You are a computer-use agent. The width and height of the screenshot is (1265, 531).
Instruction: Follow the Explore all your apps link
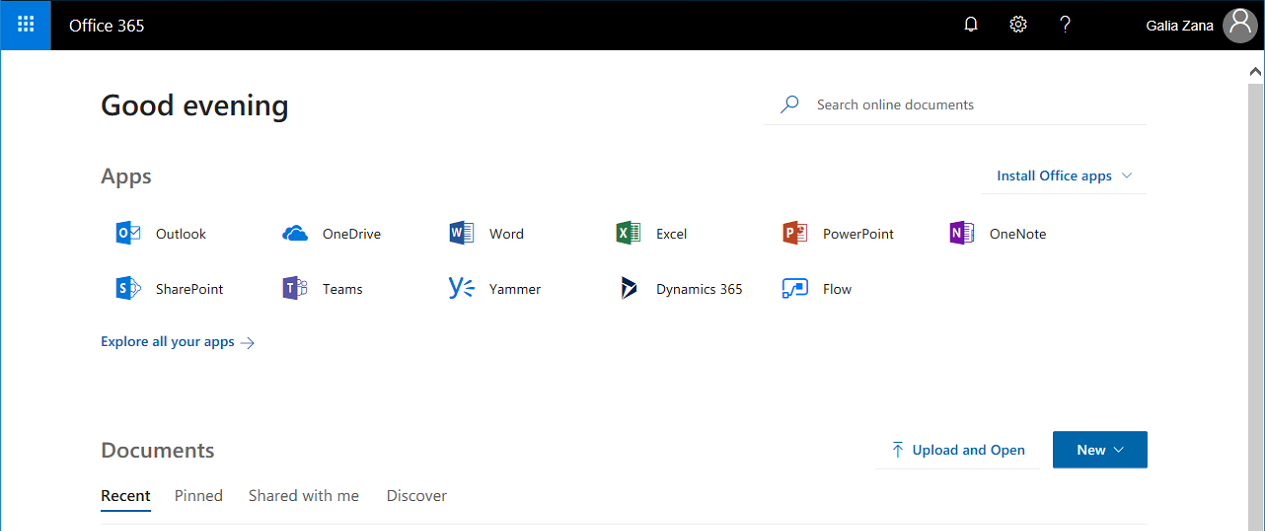[x=177, y=342]
